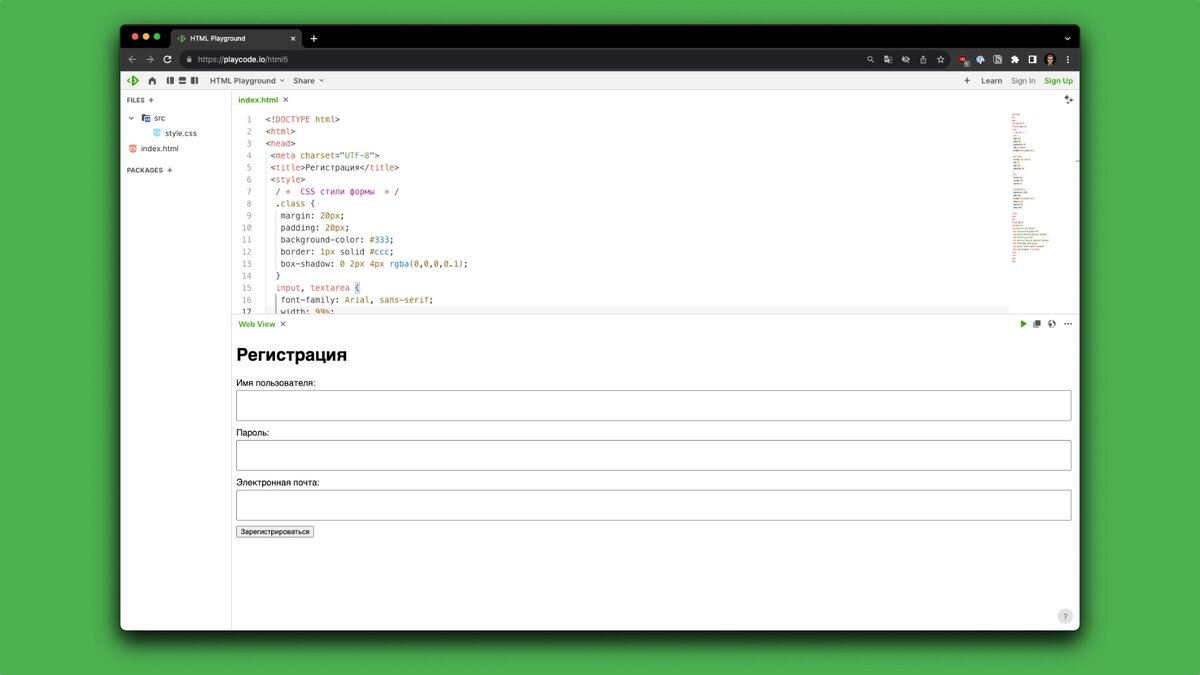Click the Имя пользователя input field
1200x675 pixels.
click(x=653, y=405)
